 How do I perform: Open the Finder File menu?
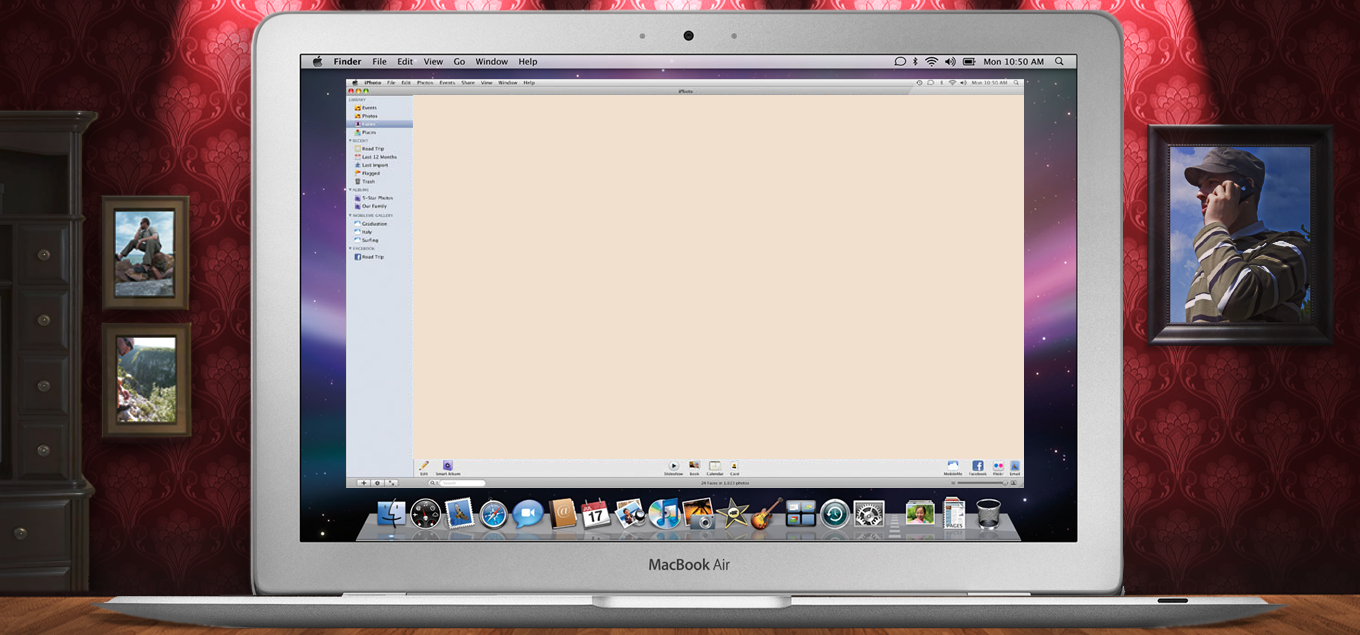pyautogui.click(x=380, y=62)
